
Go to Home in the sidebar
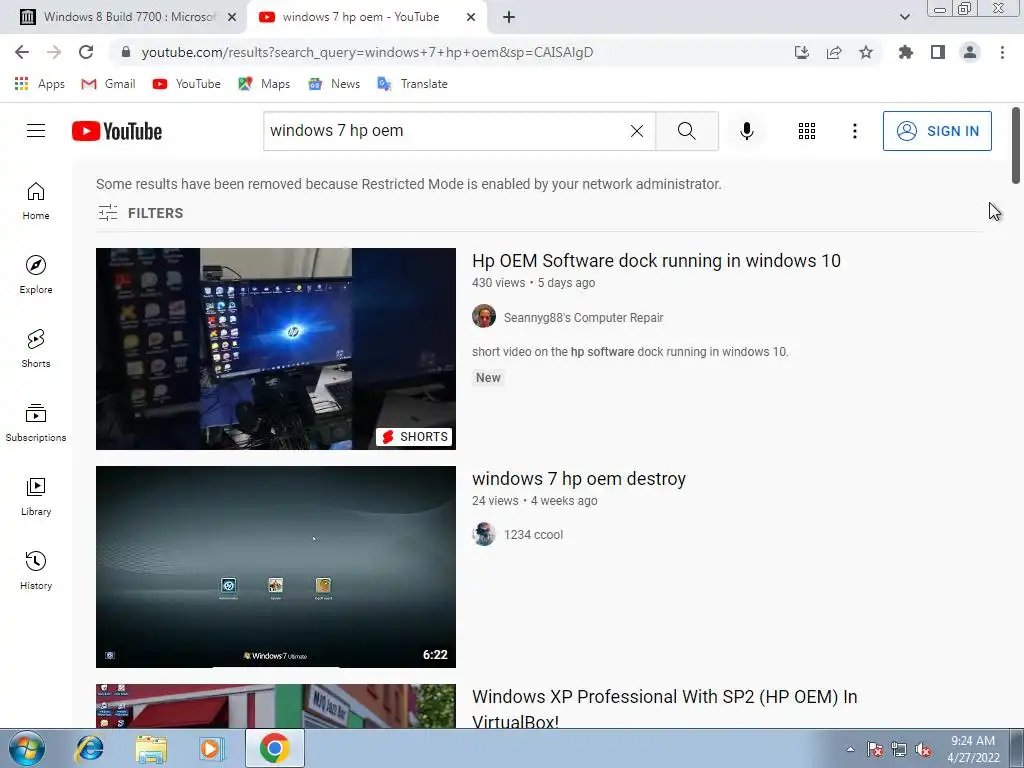coord(36,200)
